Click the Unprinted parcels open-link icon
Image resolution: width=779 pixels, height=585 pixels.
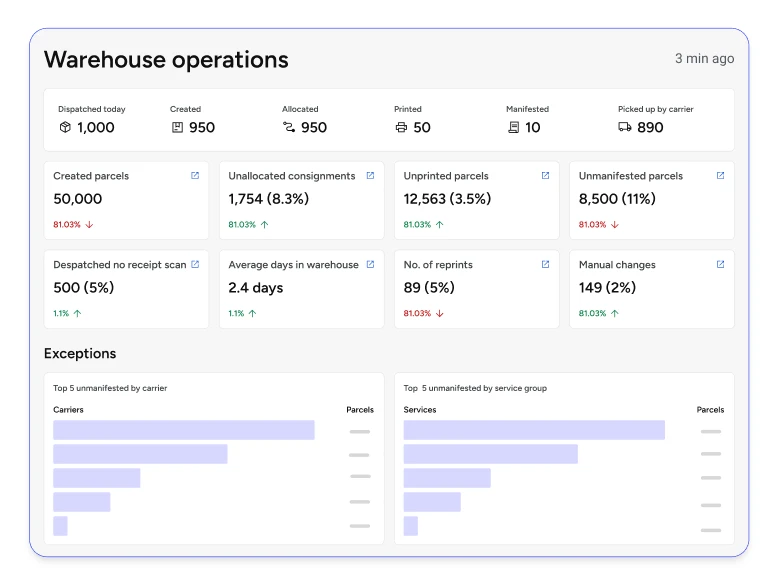(545, 176)
